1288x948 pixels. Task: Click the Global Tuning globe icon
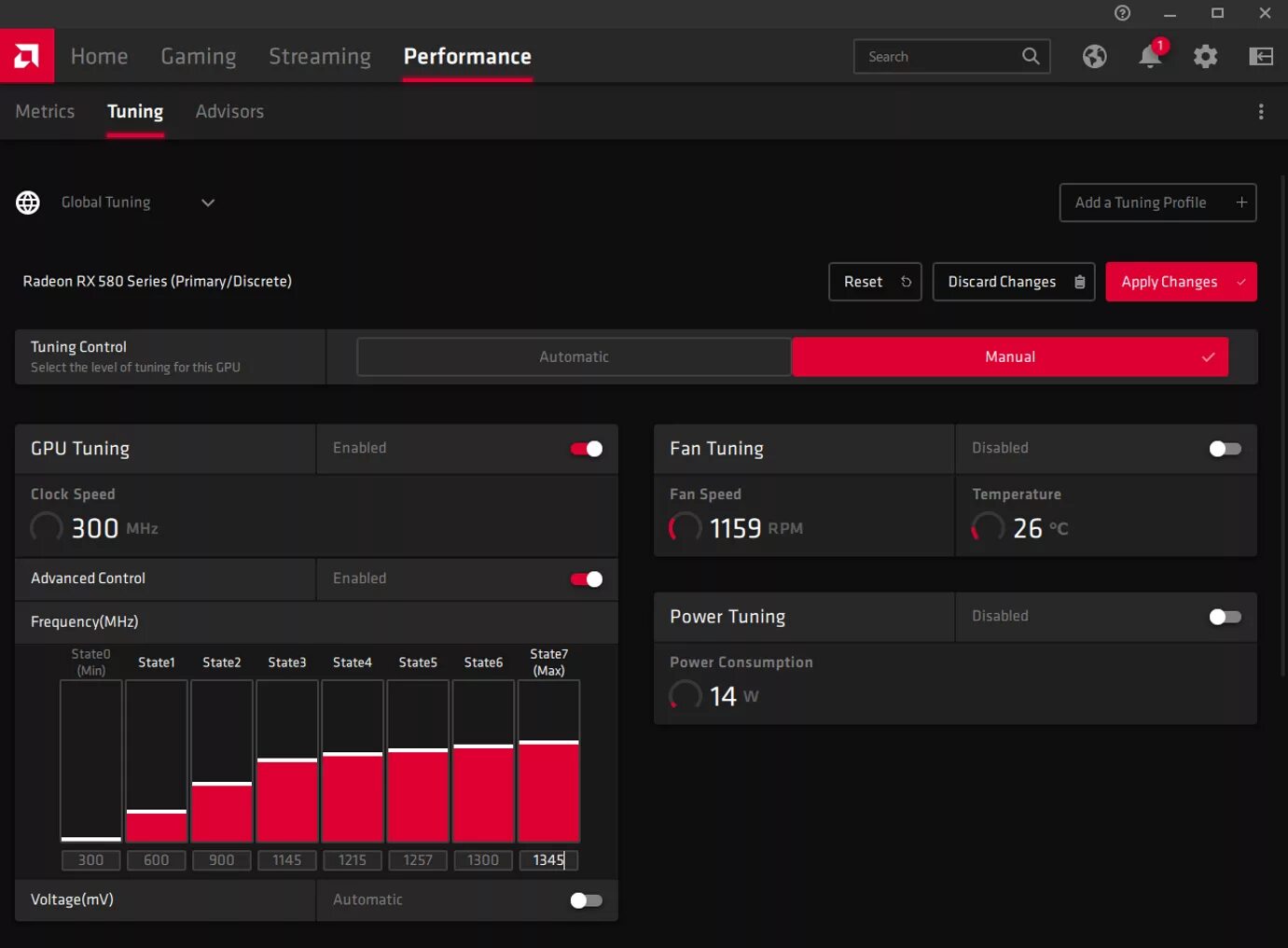coord(28,202)
